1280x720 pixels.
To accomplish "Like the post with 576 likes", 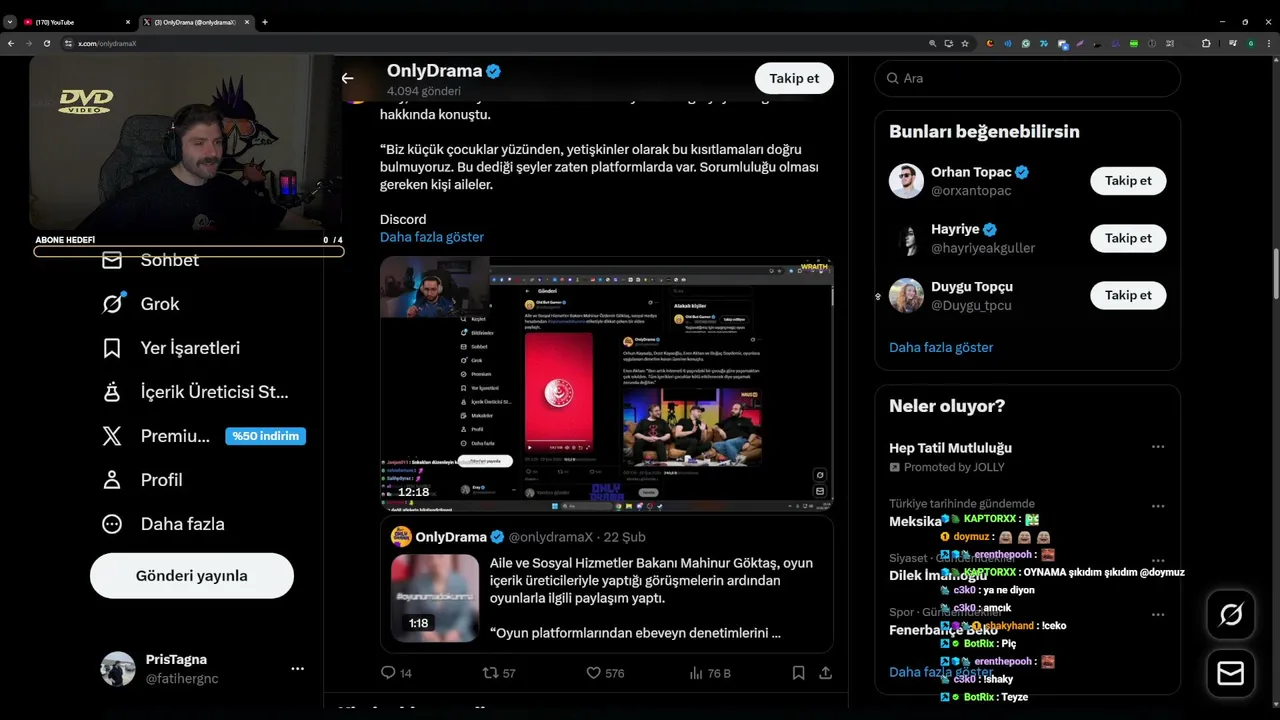I will pos(593,673).
